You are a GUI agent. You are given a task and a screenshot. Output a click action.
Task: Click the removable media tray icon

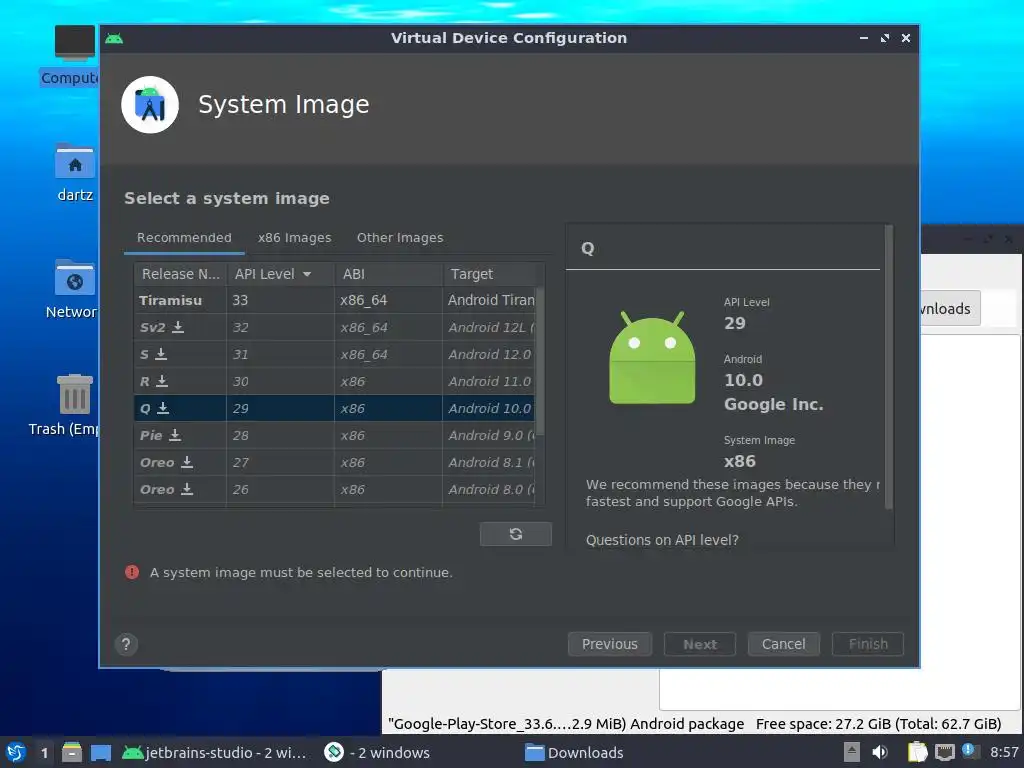[852, 752]
